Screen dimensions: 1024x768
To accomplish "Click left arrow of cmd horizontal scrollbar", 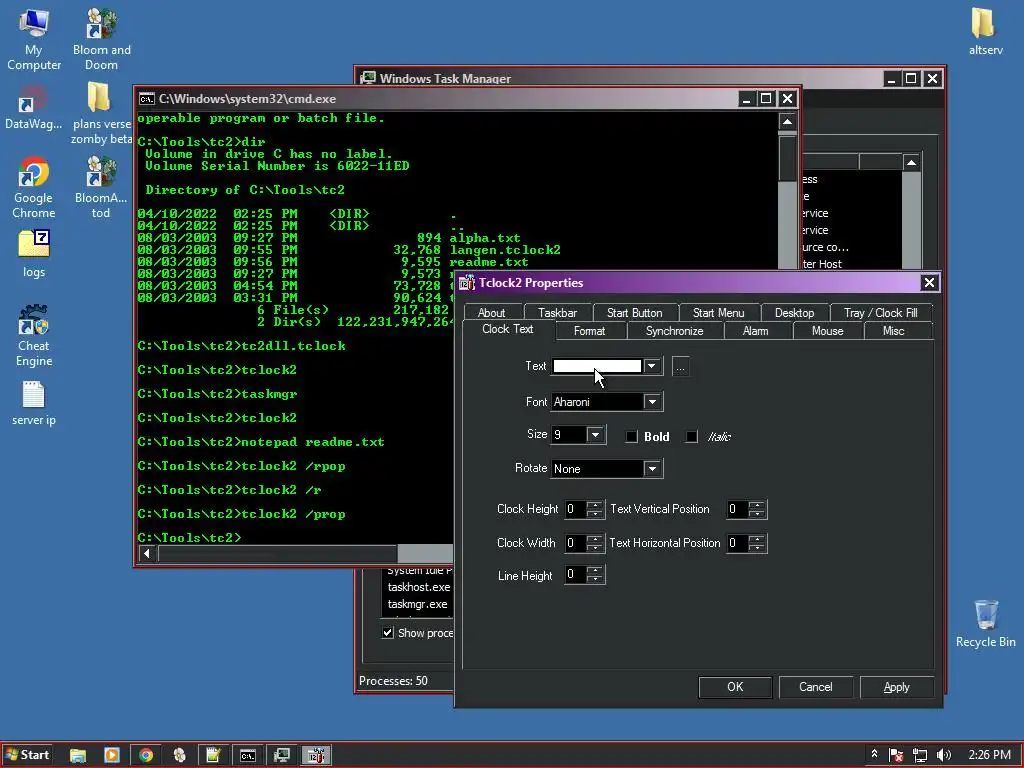I will coord(147,554).
